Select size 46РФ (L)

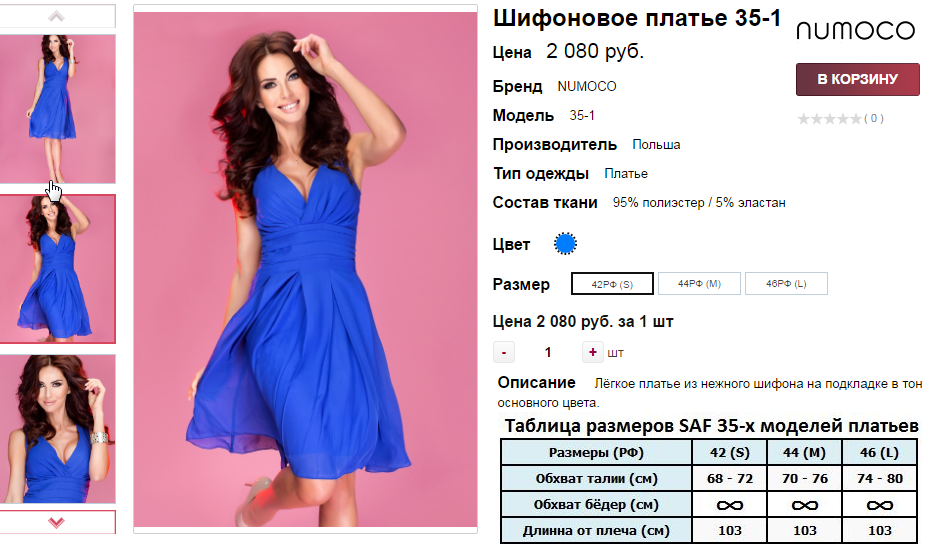tap(786, 284)
